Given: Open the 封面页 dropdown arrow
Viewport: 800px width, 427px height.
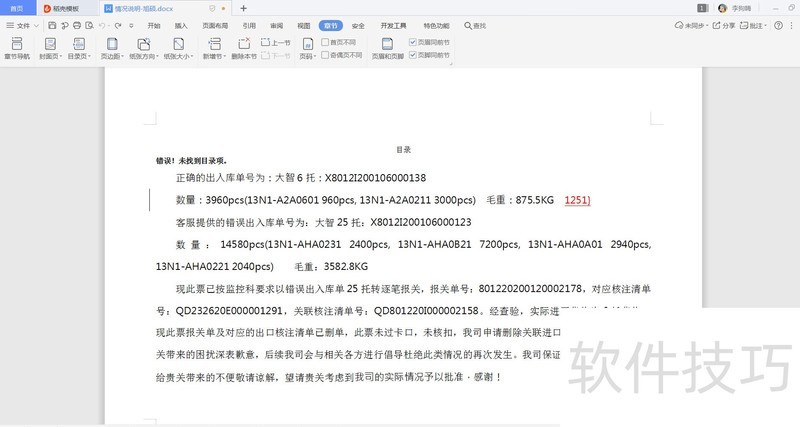Looking at the screenshot, I should 60,56.
